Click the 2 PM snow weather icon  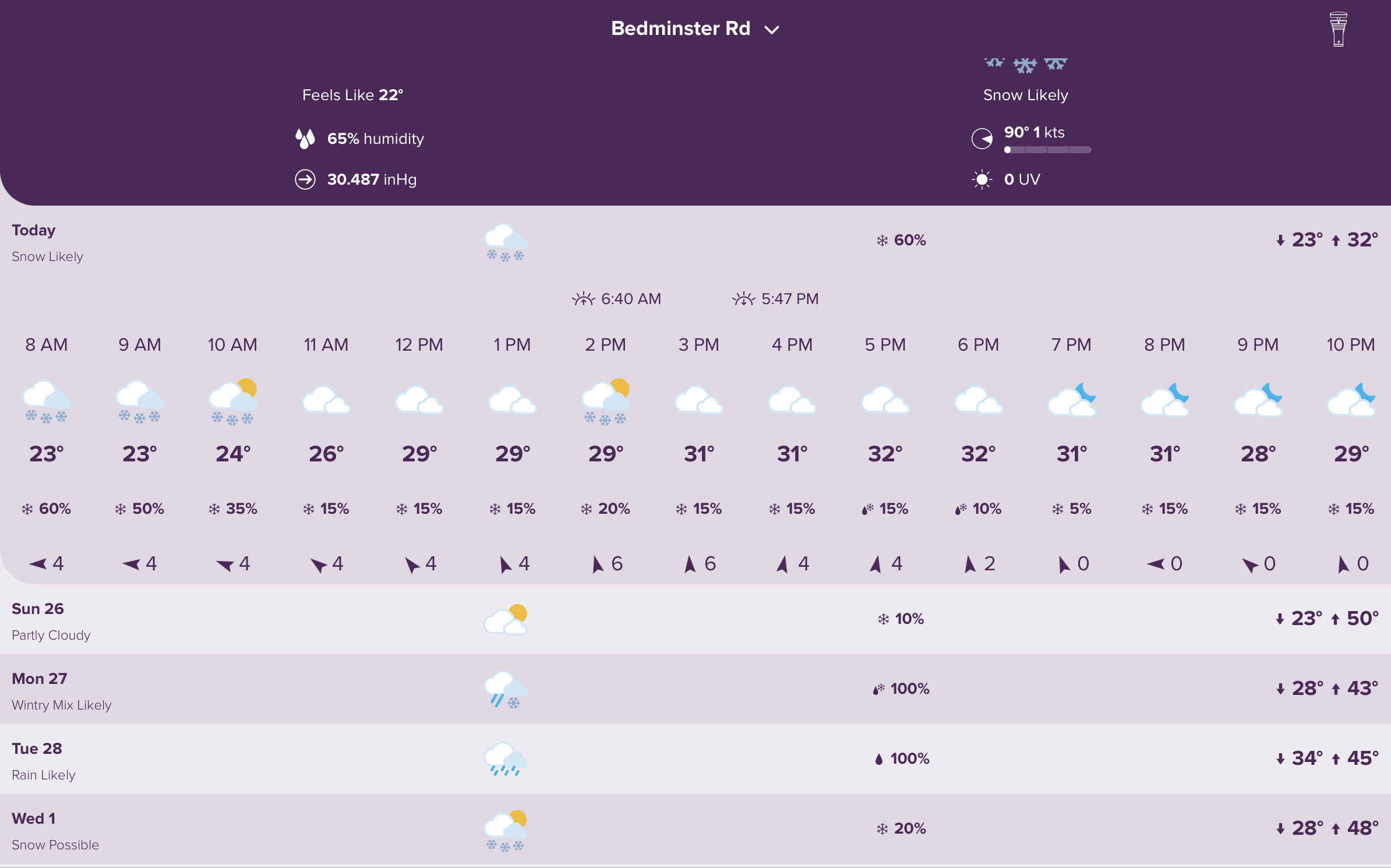click(x=606, y=402)
